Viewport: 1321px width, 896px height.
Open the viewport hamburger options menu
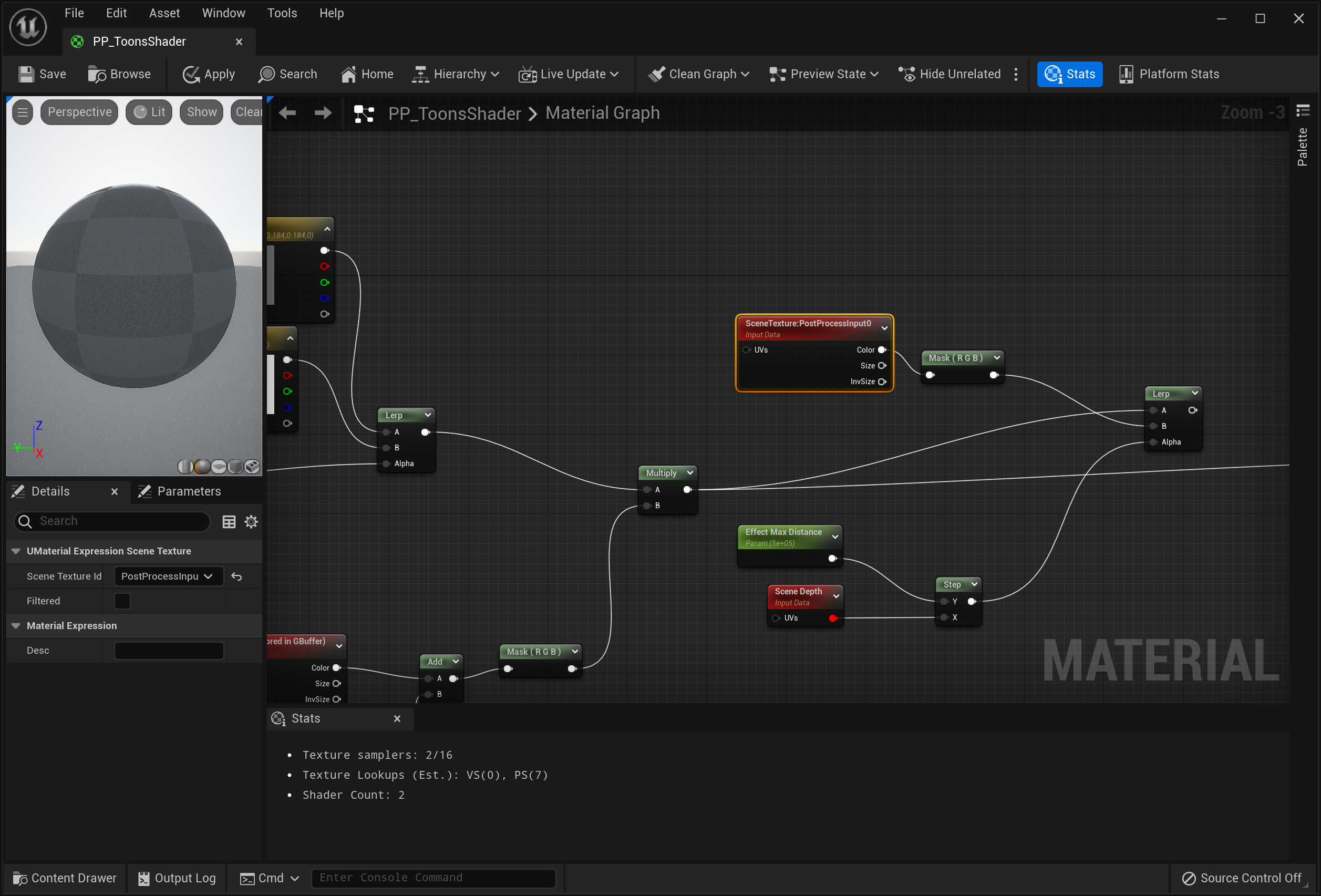(x=23, y=112)
